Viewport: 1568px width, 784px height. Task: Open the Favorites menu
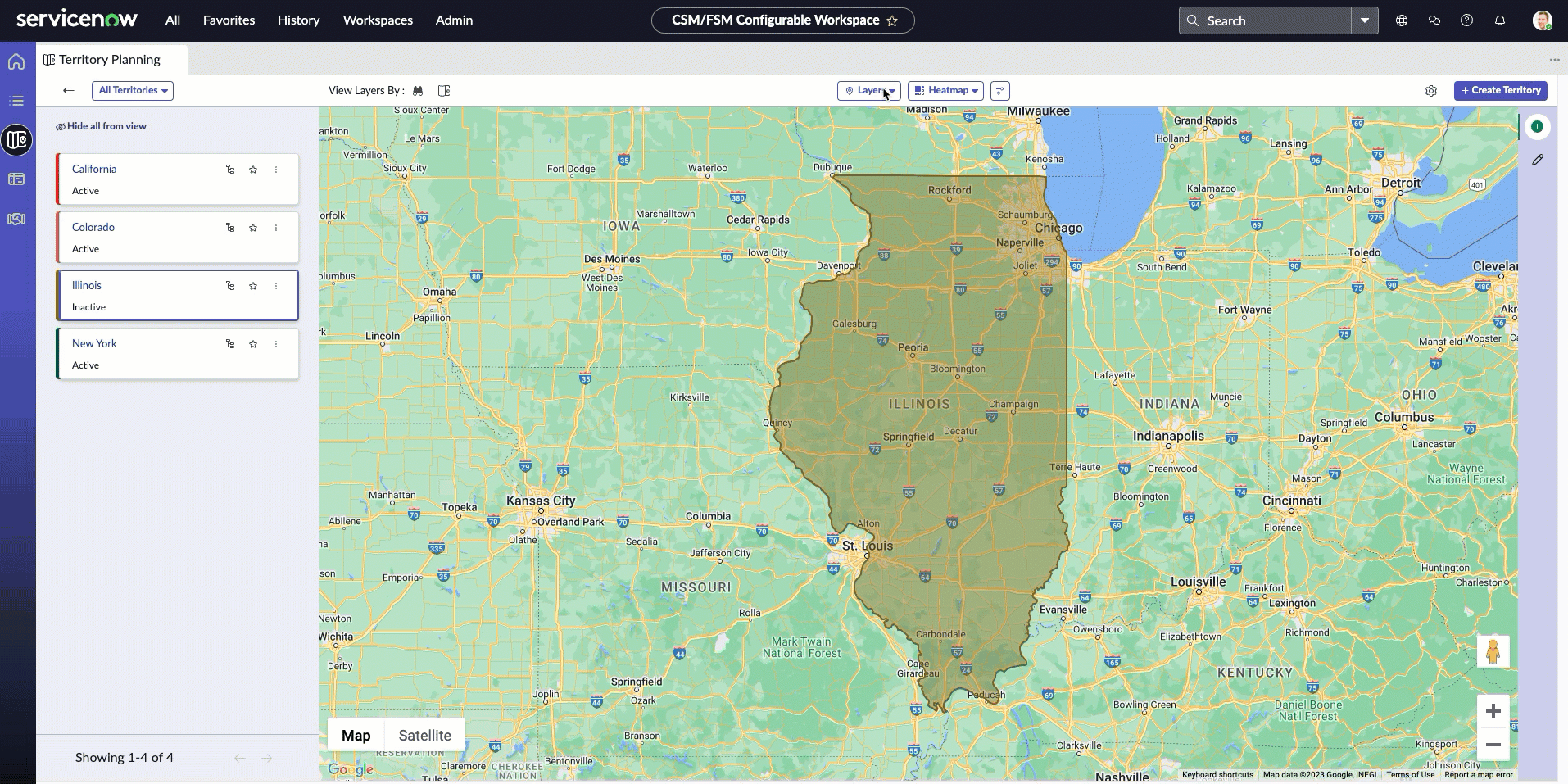[229, 20]
